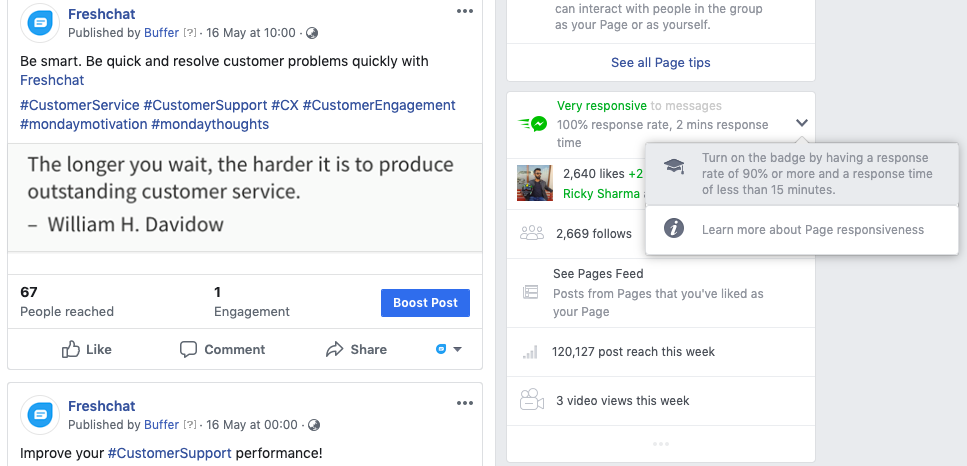The image size is (967, 466).
Task: Open the #mondaythoughts hashtag
Action: (x=210, y=125)
